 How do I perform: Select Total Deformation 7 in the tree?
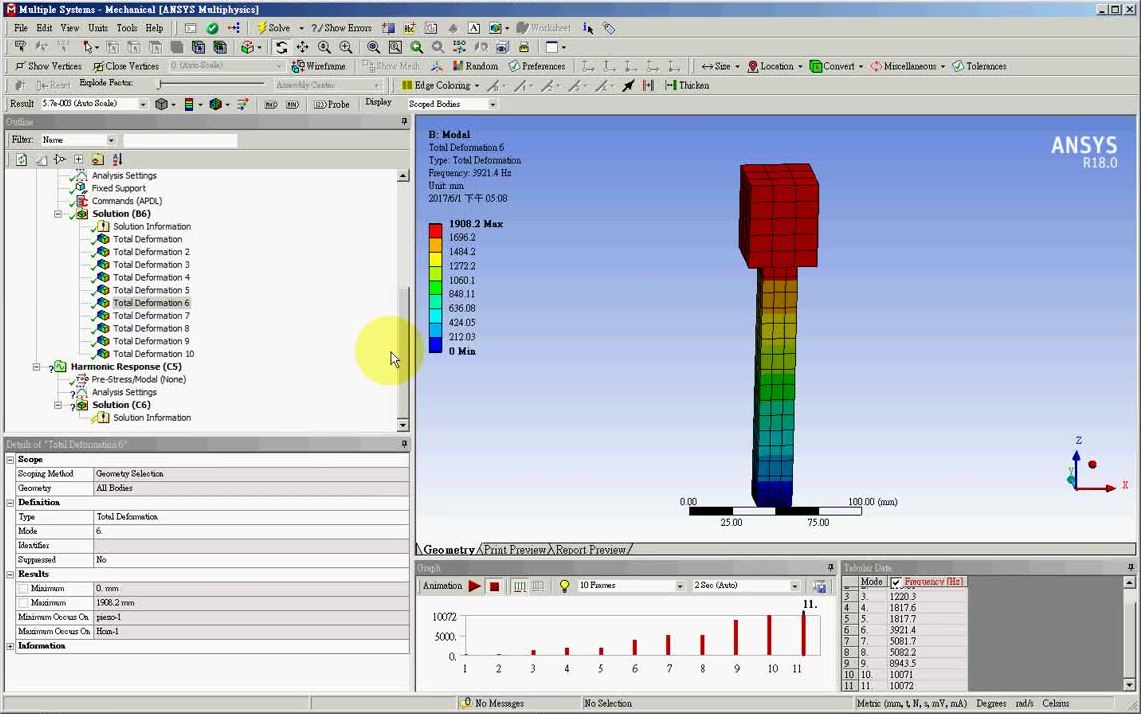[x=151, y=316]
